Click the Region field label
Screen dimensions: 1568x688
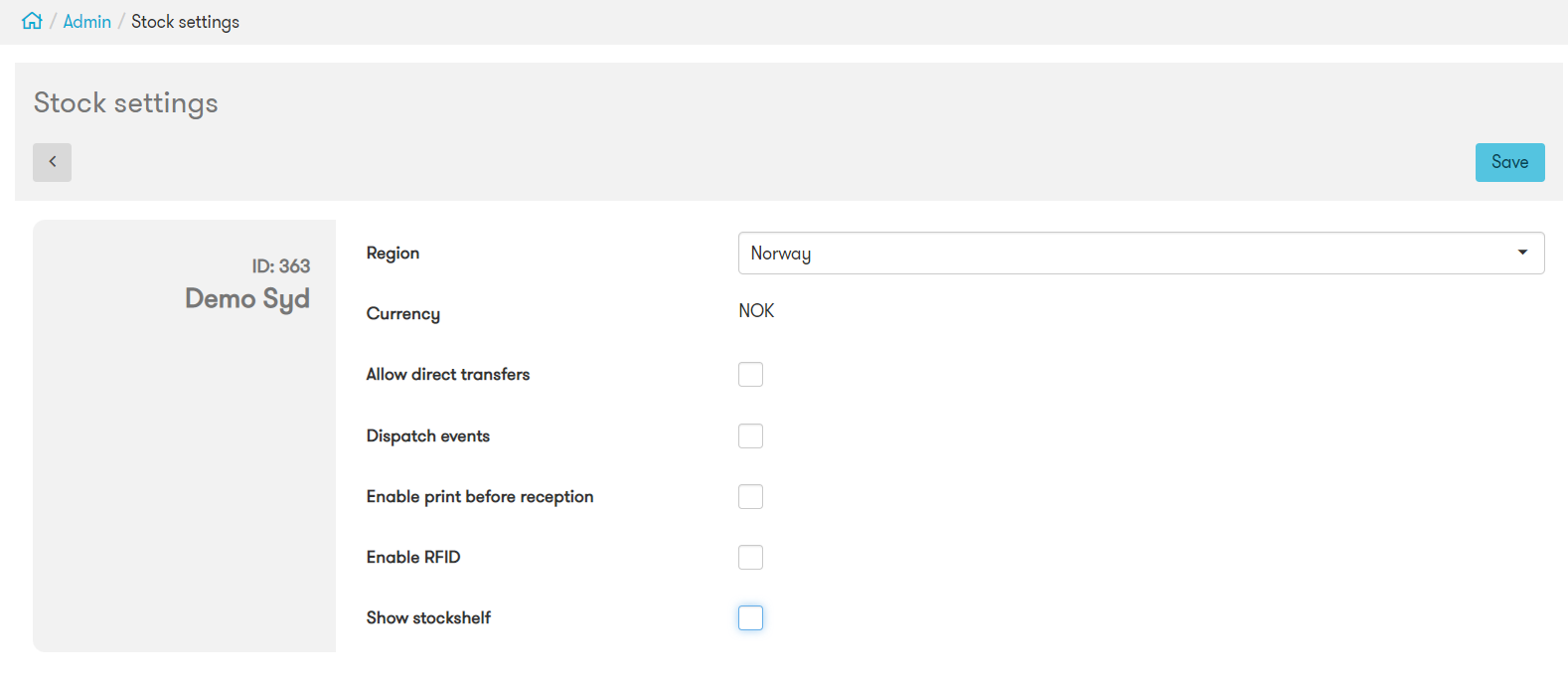[392, 254]
